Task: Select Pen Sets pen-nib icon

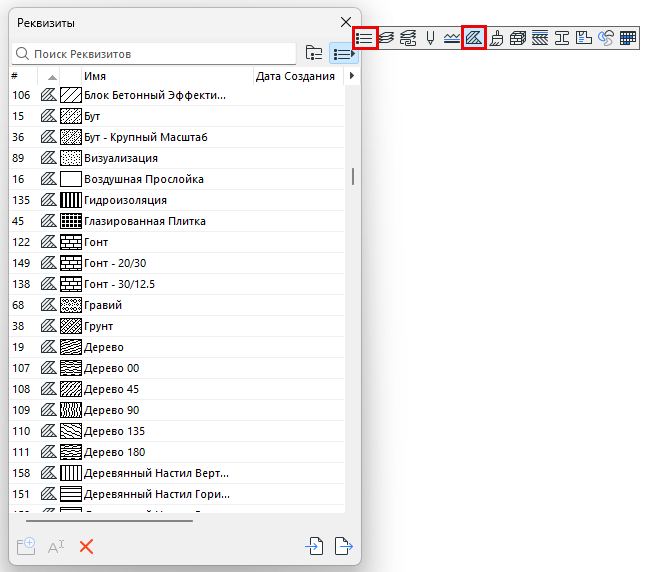Action: tap(430, 38)
